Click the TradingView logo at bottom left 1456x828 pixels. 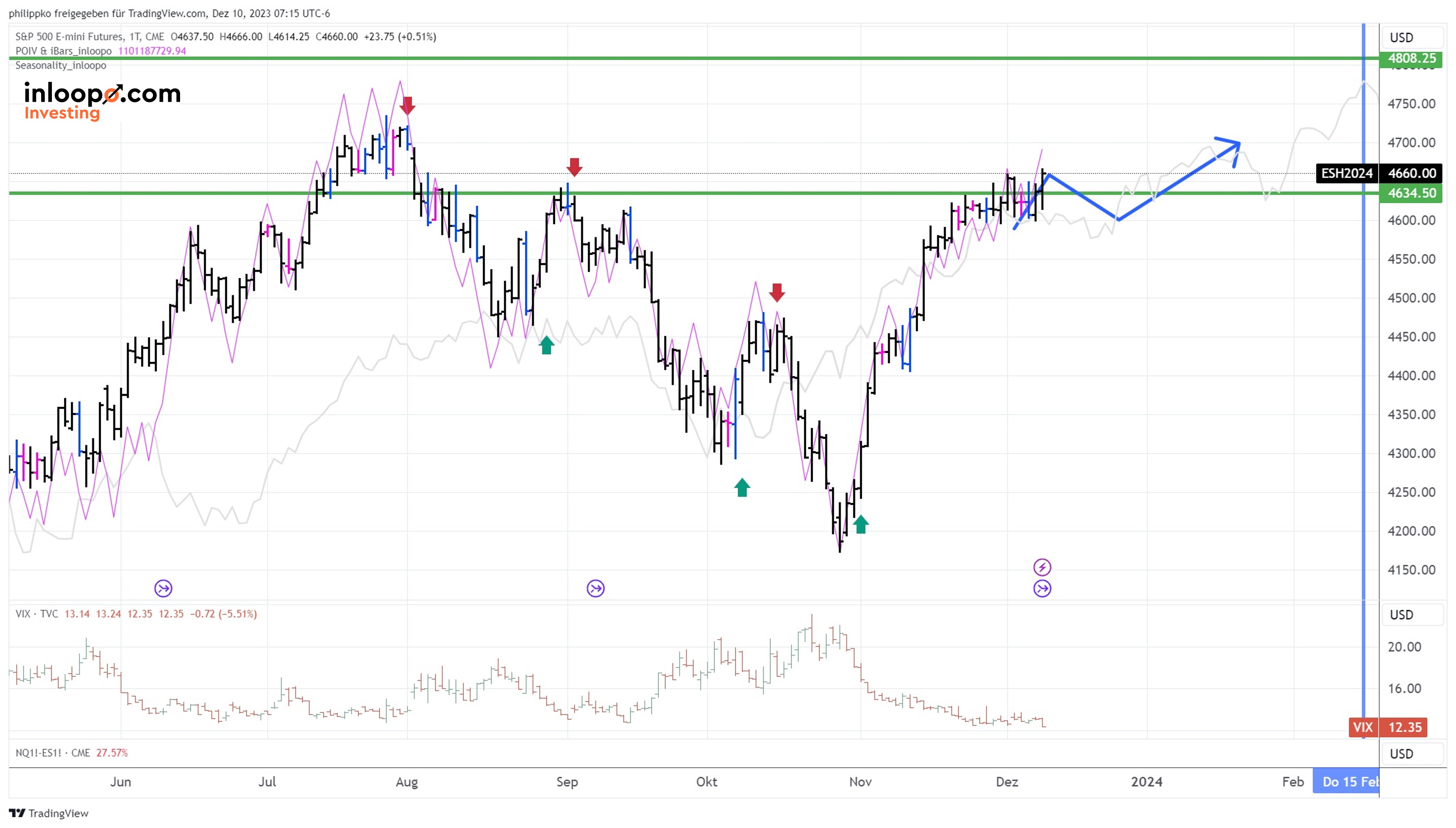[x=48, y=813]
